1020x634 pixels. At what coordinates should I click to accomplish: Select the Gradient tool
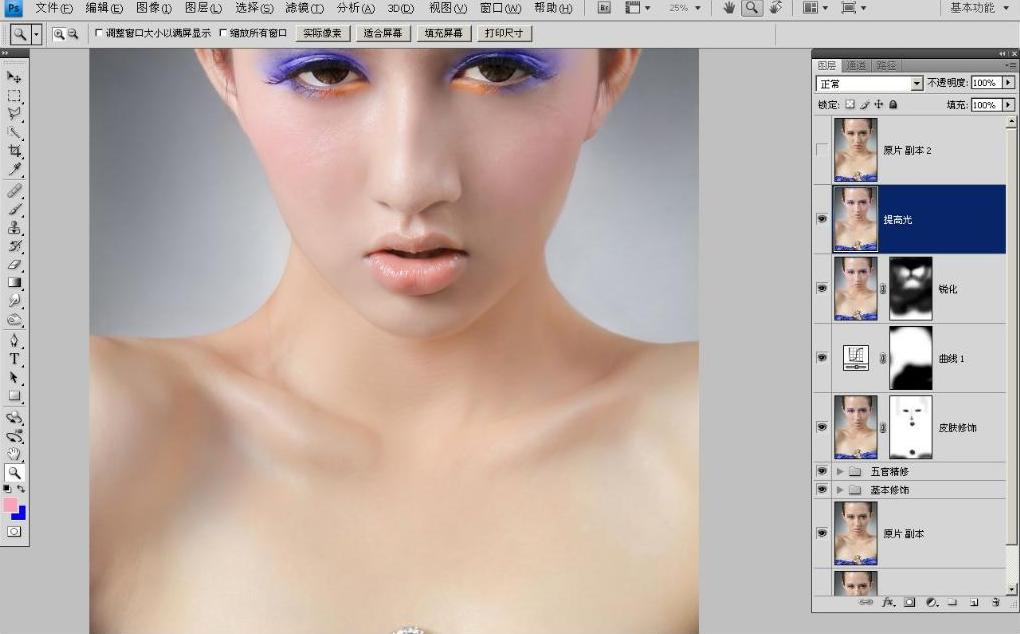[14, 283]
